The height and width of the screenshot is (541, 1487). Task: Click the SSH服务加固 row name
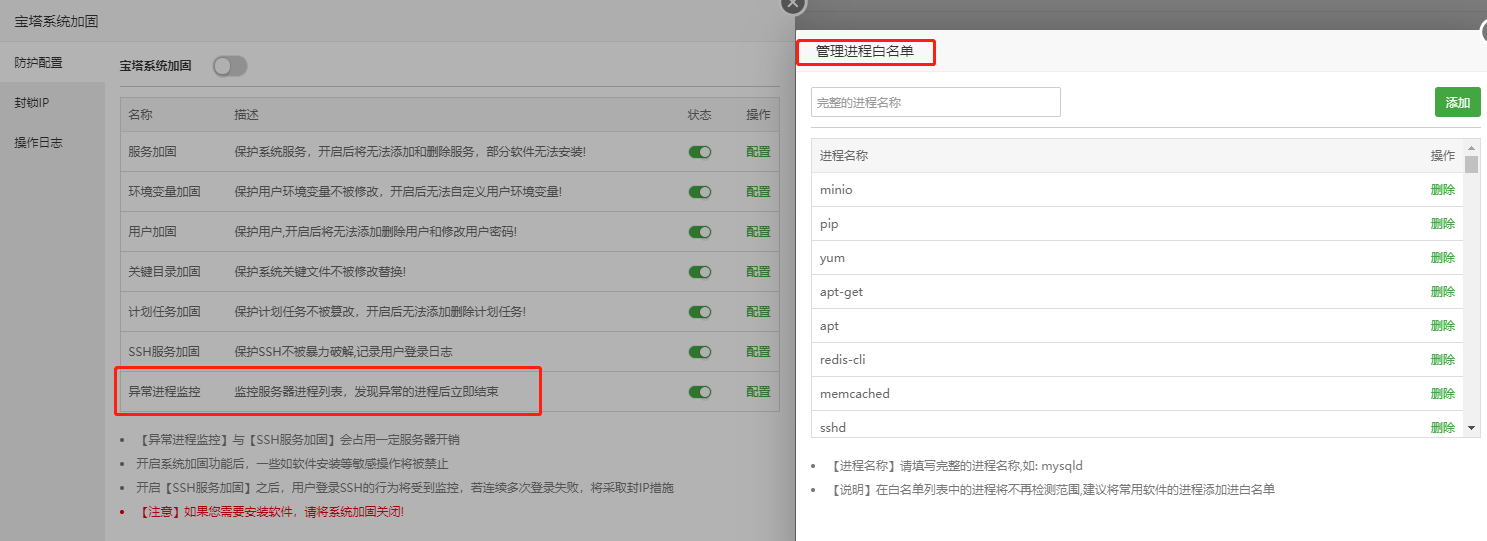tap(164, 352)
